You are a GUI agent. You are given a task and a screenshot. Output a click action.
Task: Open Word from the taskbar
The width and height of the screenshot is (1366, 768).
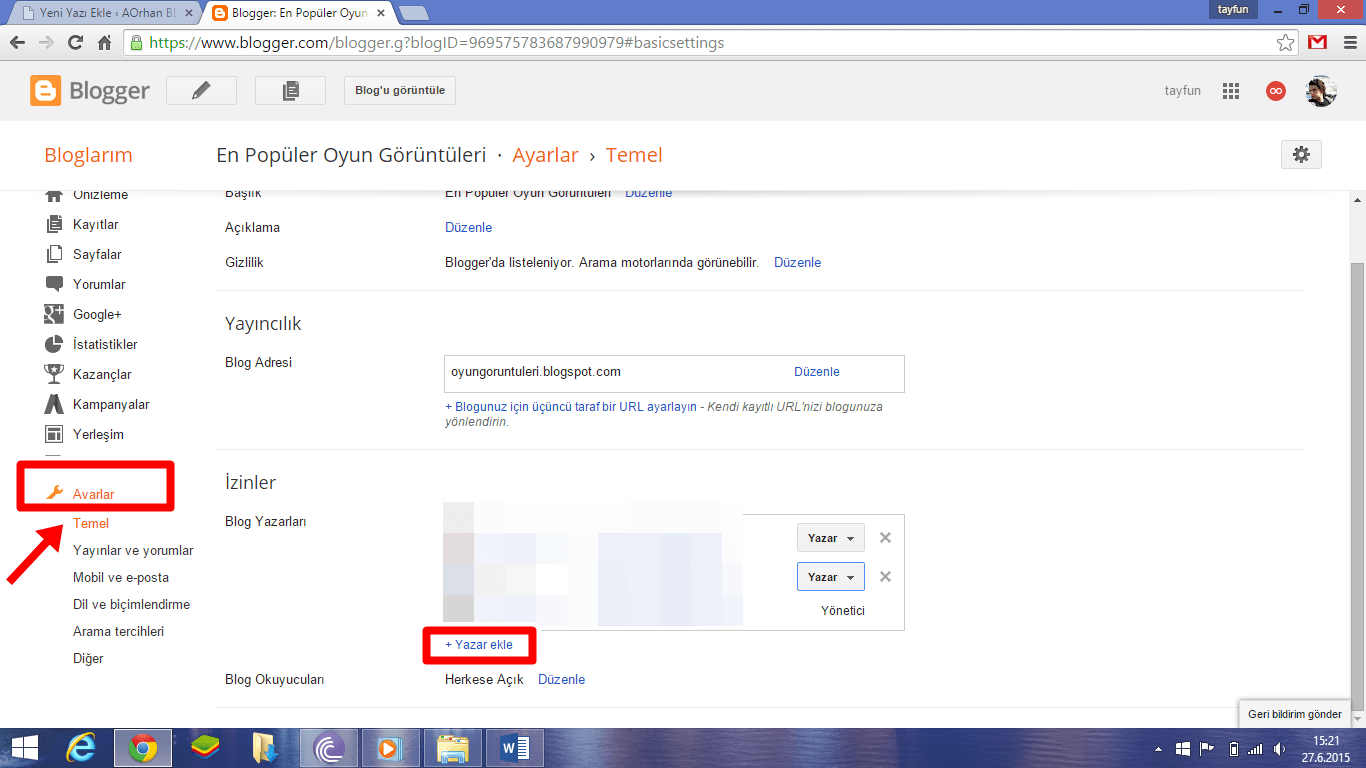[515, 748]
